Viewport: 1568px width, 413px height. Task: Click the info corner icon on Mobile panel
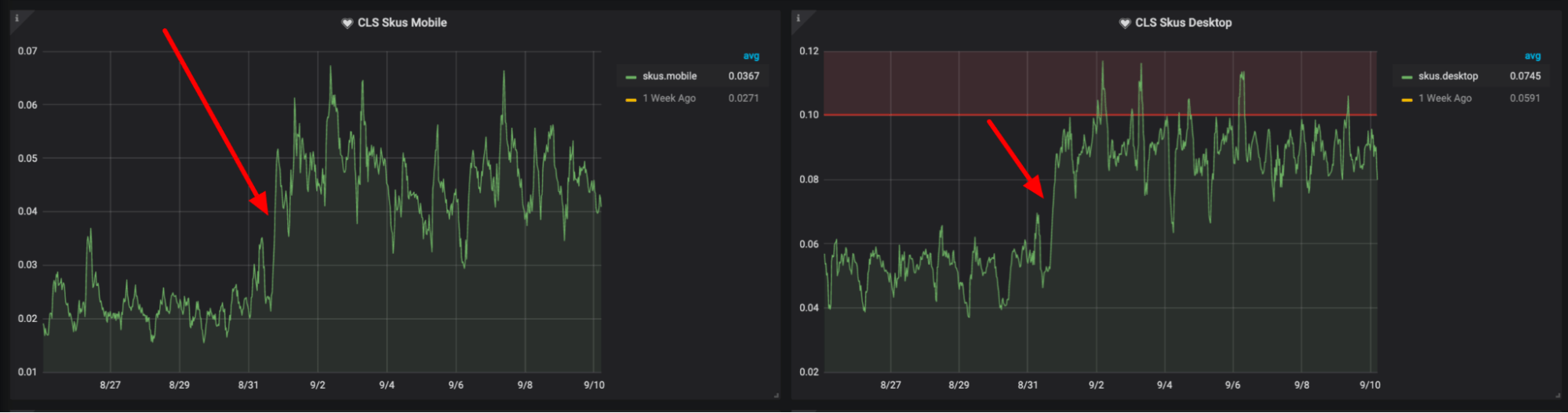click(x=16, y=18)
